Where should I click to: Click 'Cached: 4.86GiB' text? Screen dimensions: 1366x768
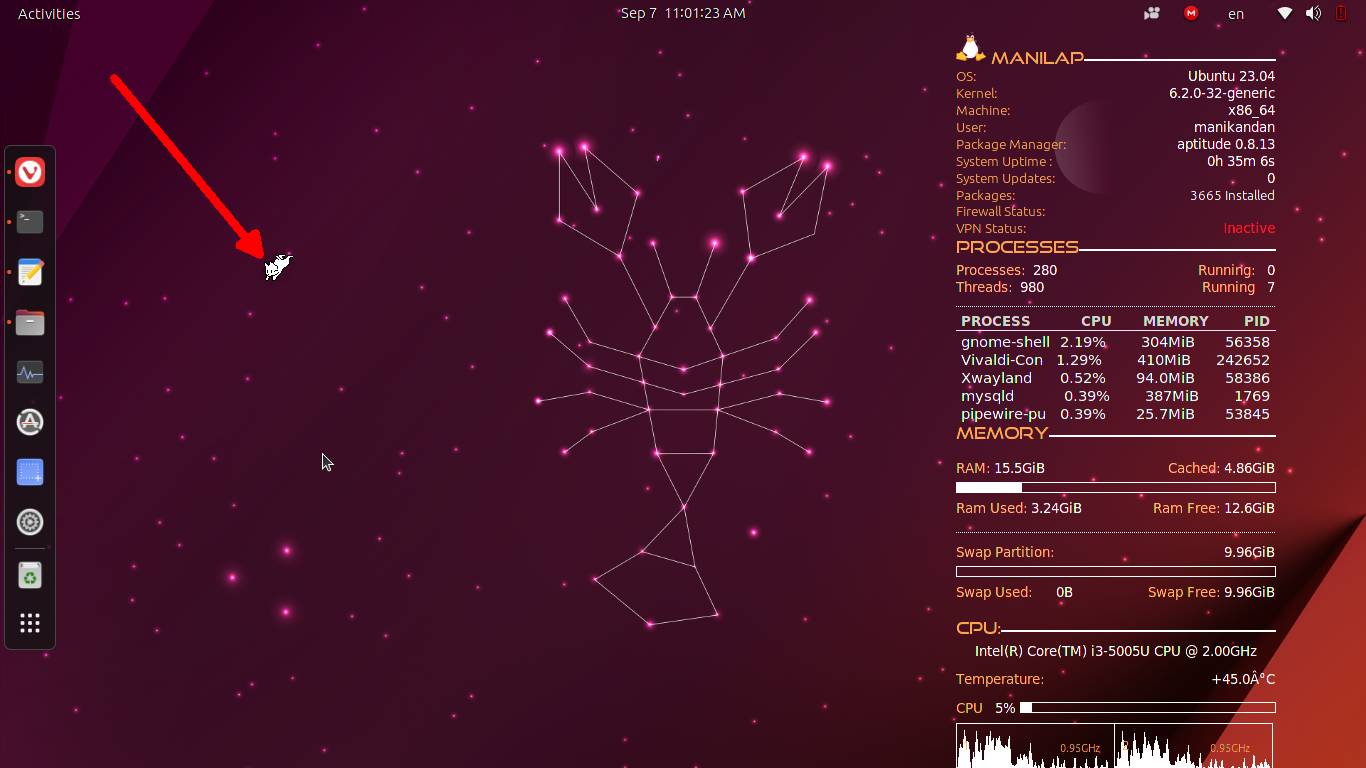pos(1221,468)
